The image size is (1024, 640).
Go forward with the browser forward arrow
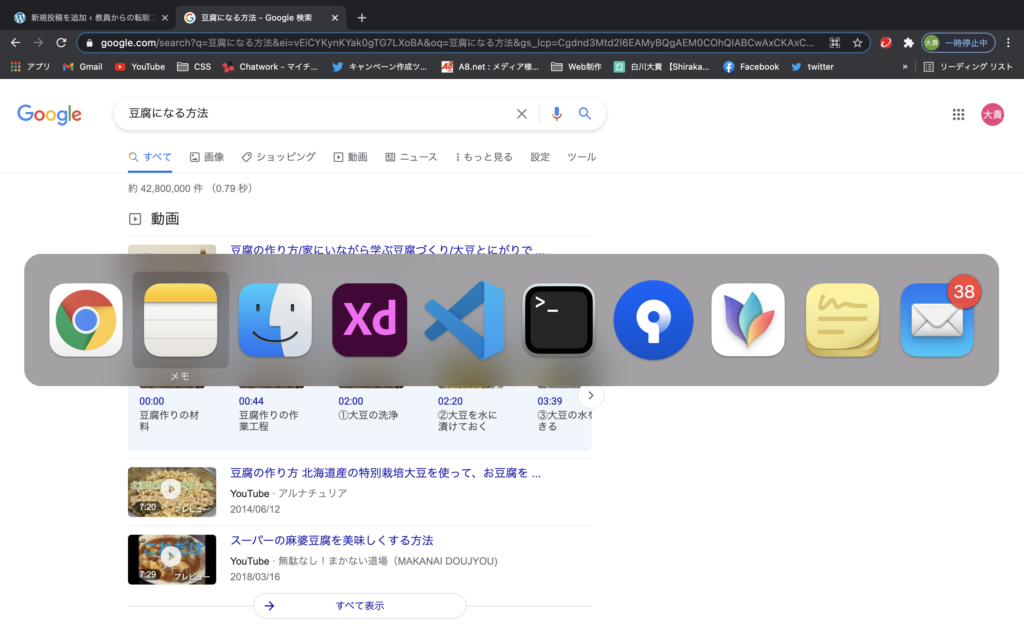pos(39,42)
